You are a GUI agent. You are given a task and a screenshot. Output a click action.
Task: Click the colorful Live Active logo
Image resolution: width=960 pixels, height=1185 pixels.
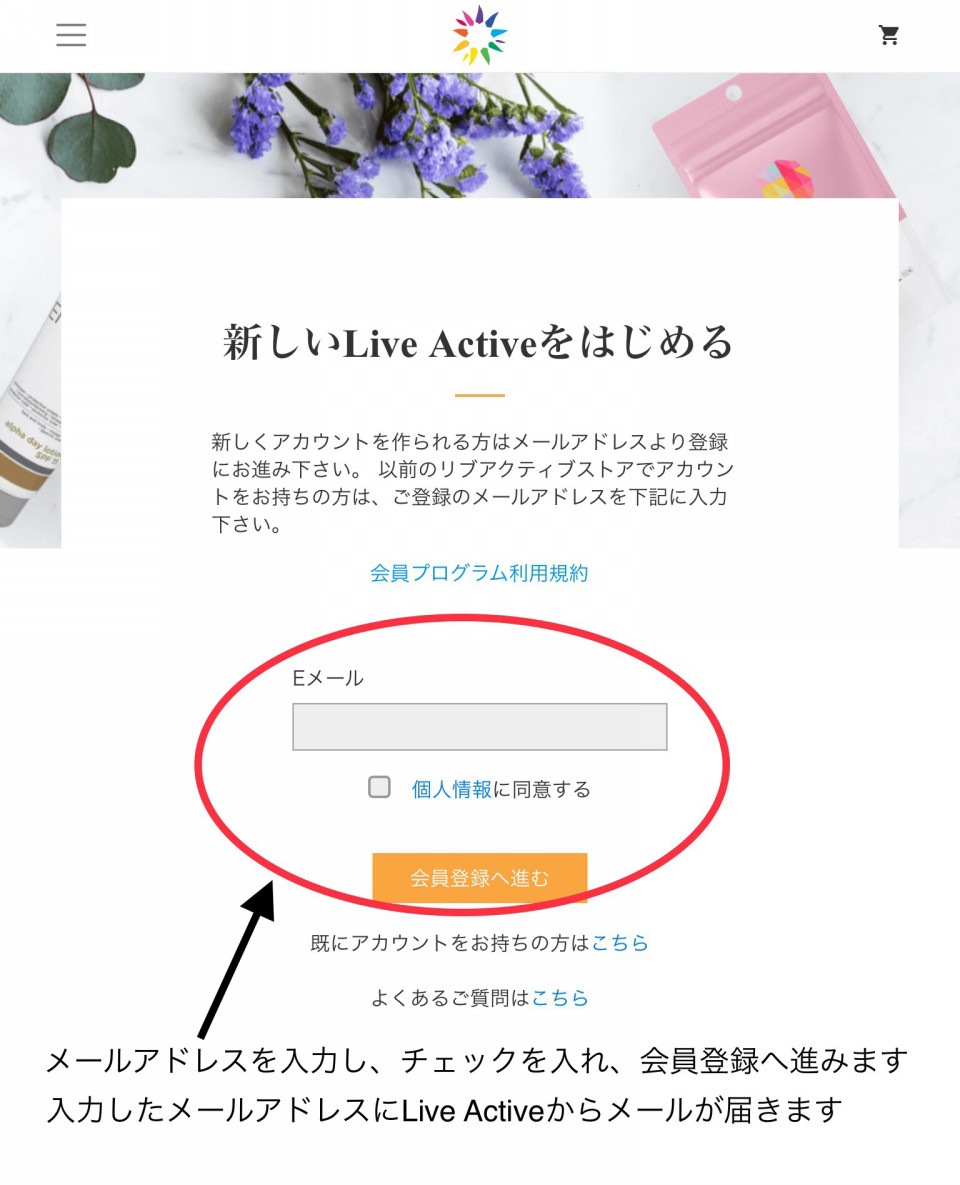[x=479, y=35]
